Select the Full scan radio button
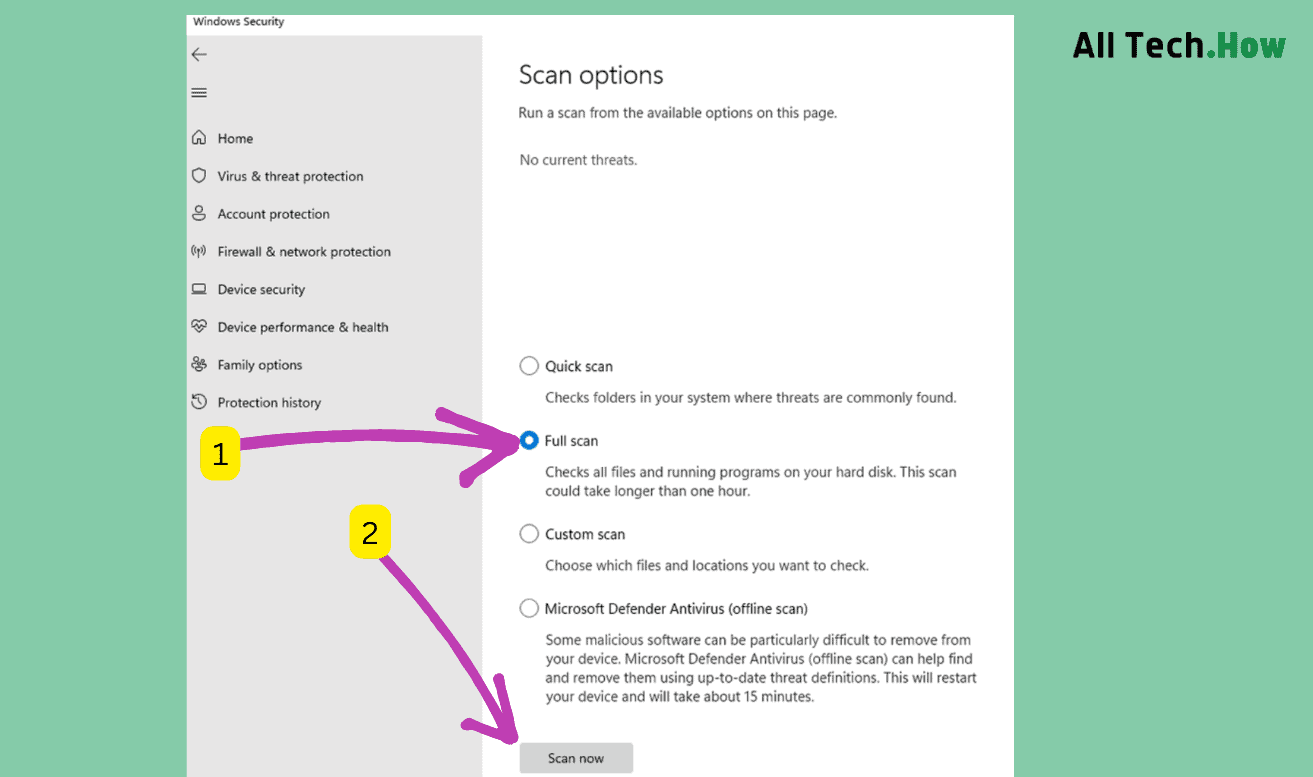This screenshot has width=1313, height=777. 529,440
